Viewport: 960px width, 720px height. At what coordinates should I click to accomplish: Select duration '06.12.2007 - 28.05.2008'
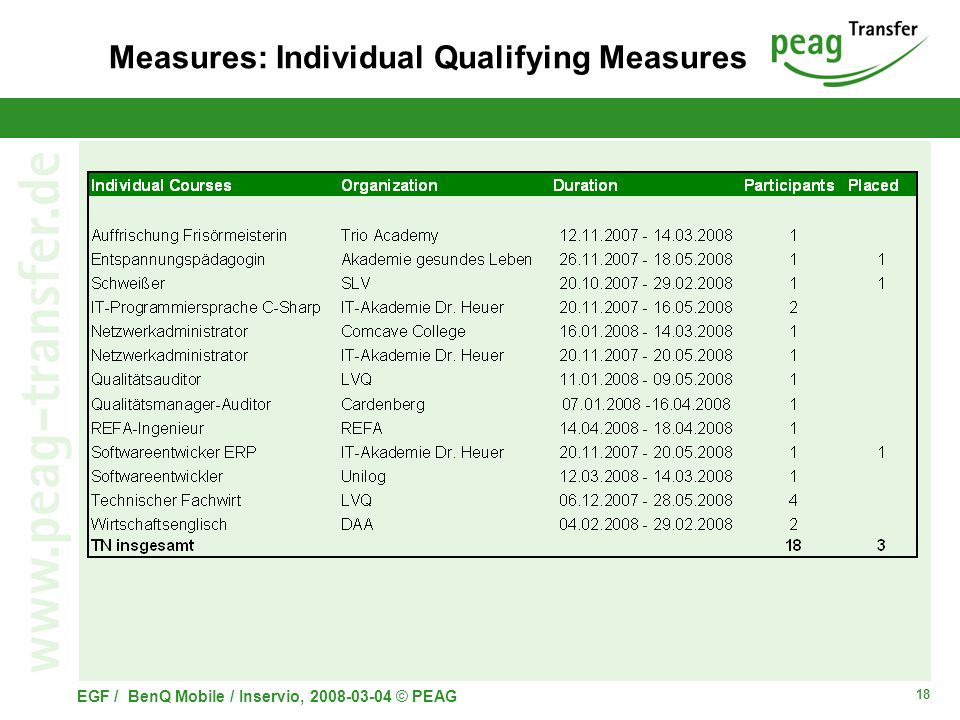coord(645,500)
